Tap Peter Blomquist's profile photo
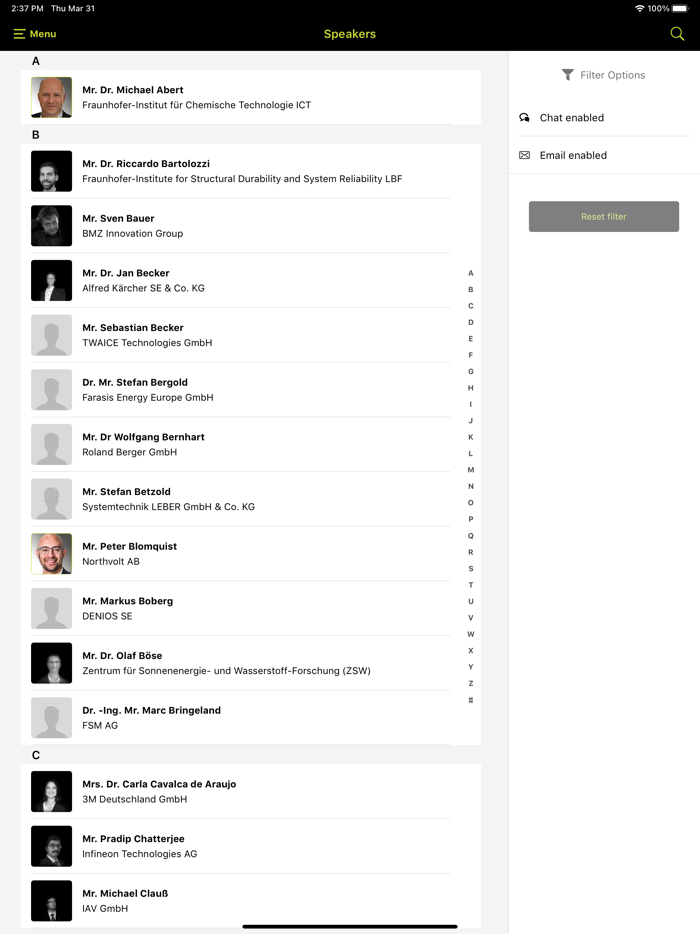The width and height of the screenshot is (700, 934). point(51,554)
